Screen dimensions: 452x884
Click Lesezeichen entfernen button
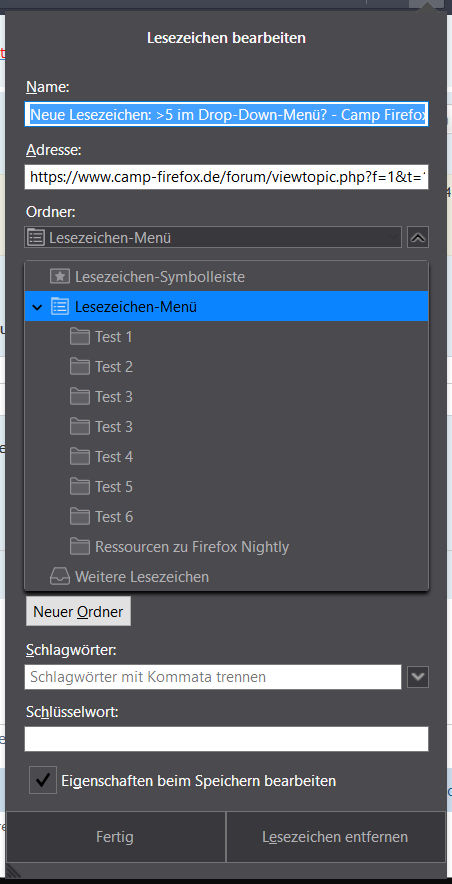(335, 837)
